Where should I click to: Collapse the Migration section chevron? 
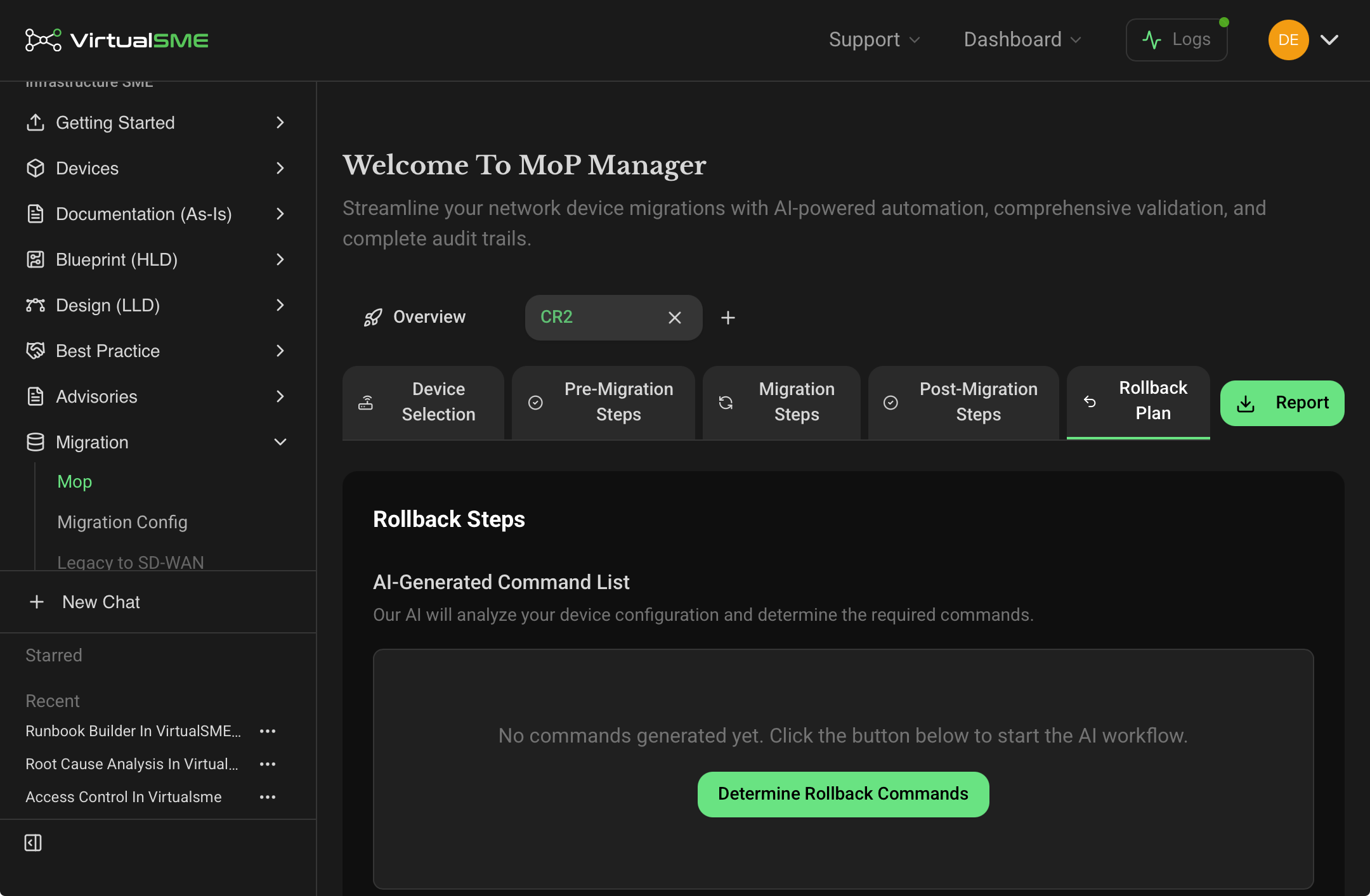280,442
